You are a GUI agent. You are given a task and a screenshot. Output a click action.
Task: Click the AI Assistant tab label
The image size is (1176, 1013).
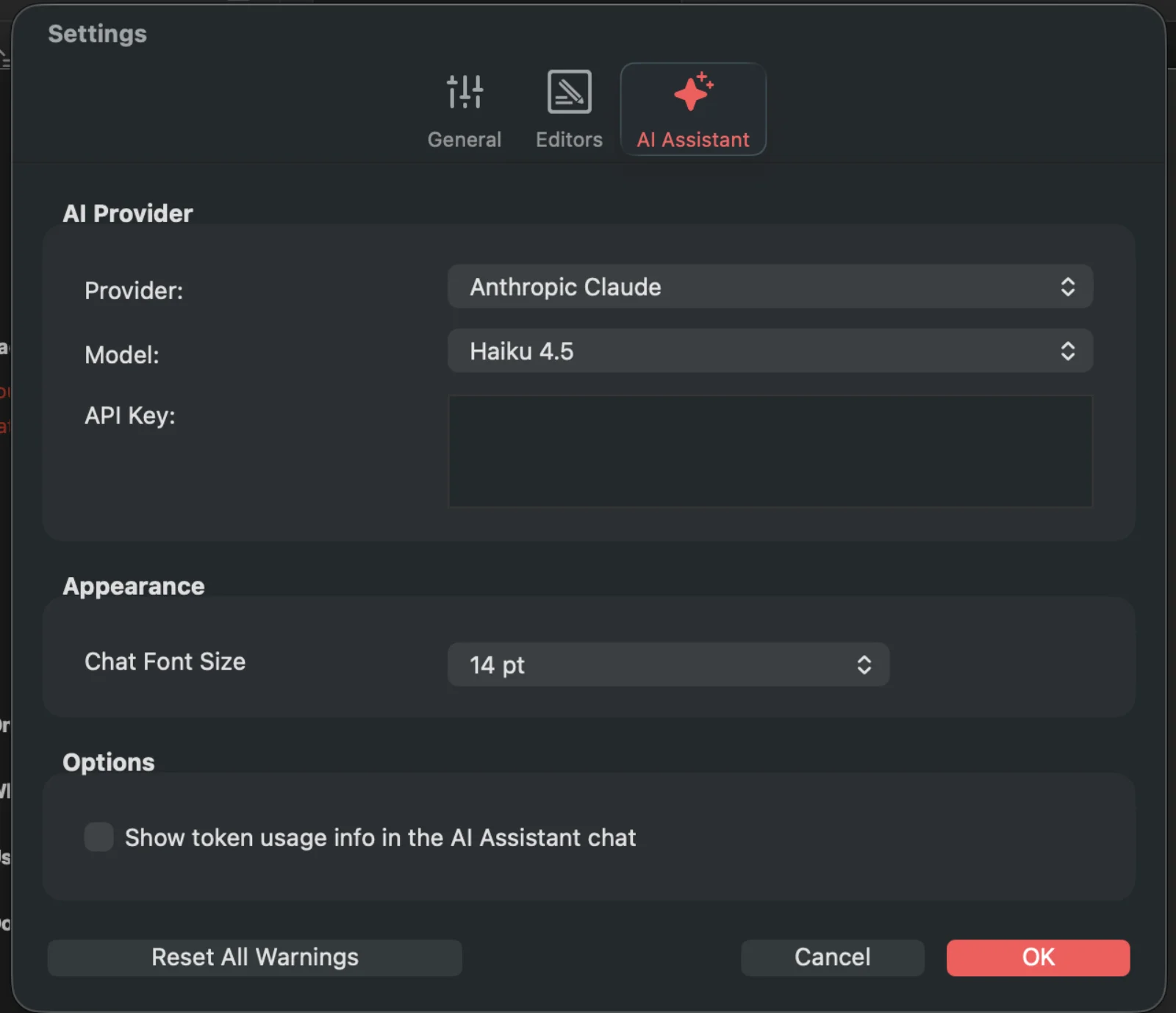(x=693, y=140)
